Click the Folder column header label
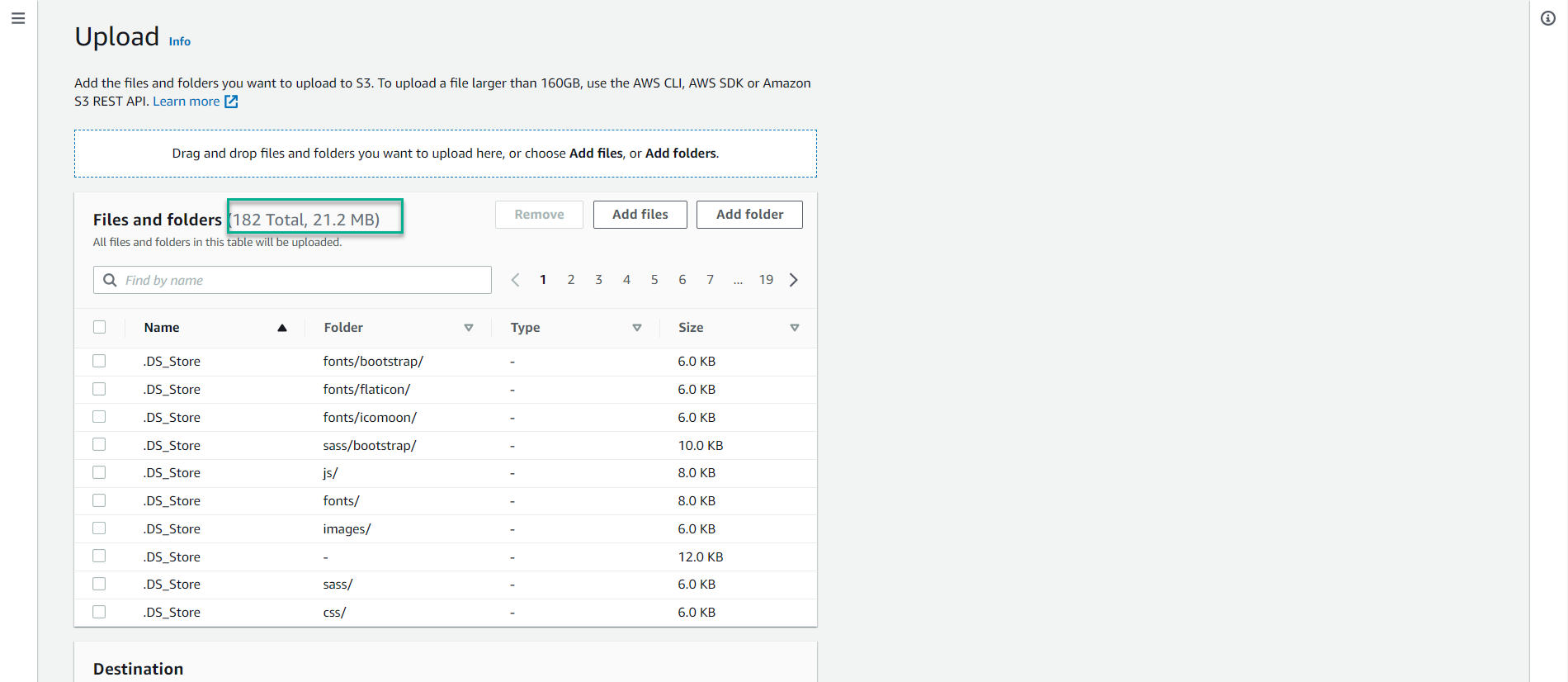The width and height of the screenshot is (1568, 682). coord(343,328)
